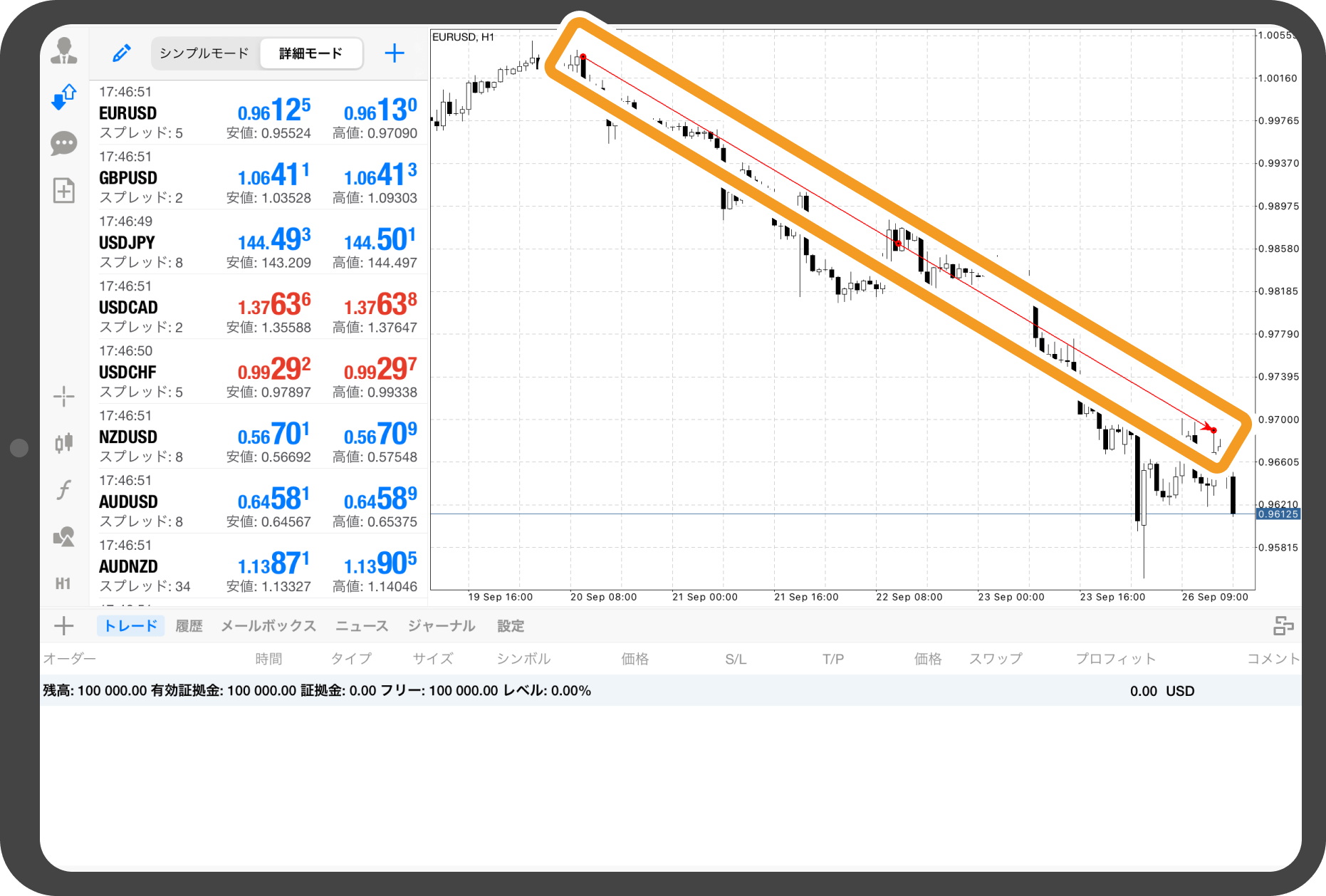Click the new order document icon
This screenshot has height=896, width=1326.
64,190
